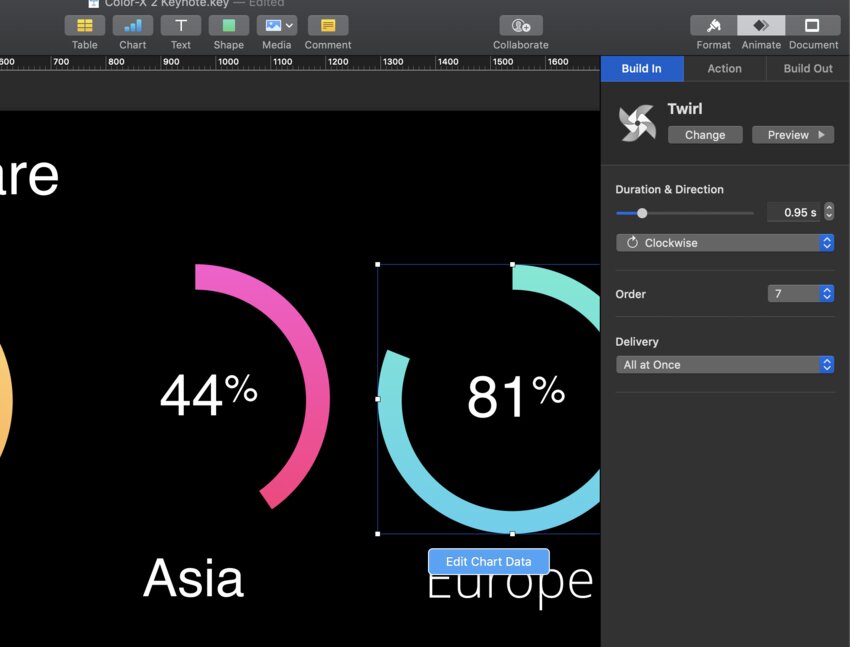Image resolution: width=850 pixels, height=647 pixels.
Task: Open the Chart insert tool
Action: 132,26
